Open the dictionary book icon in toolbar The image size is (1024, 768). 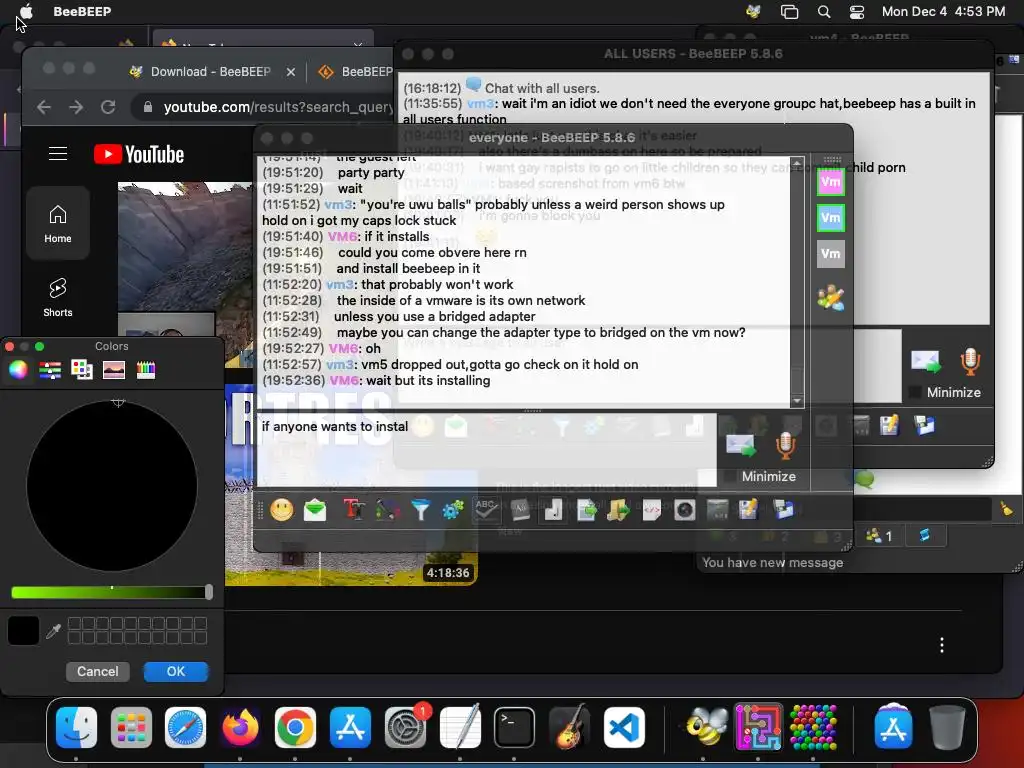click(520, 510)
